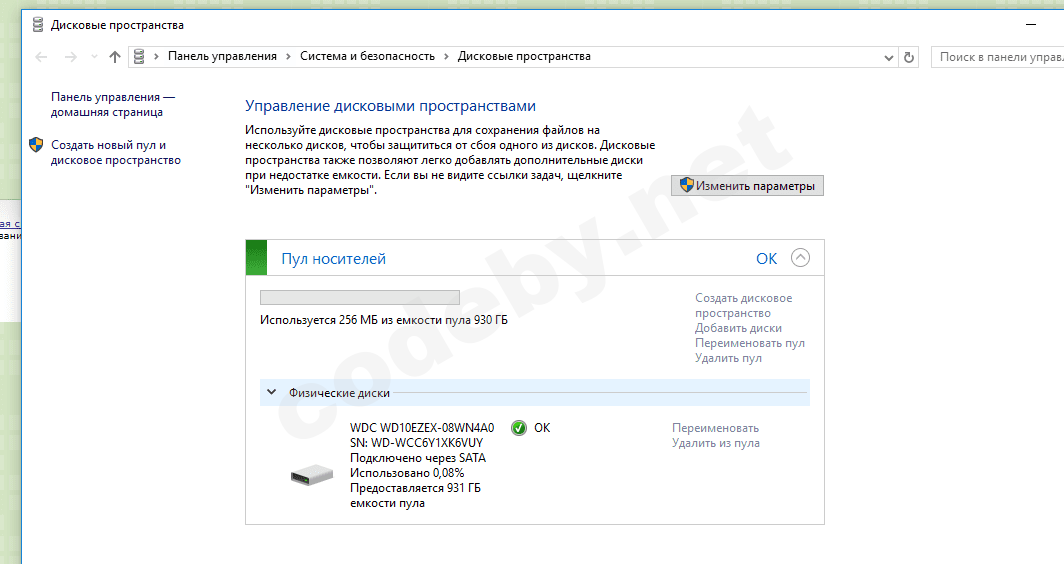Focus the 'Поиск в панели управления' search box
The height and width of the screenshot is (564, 1064).
997,57
